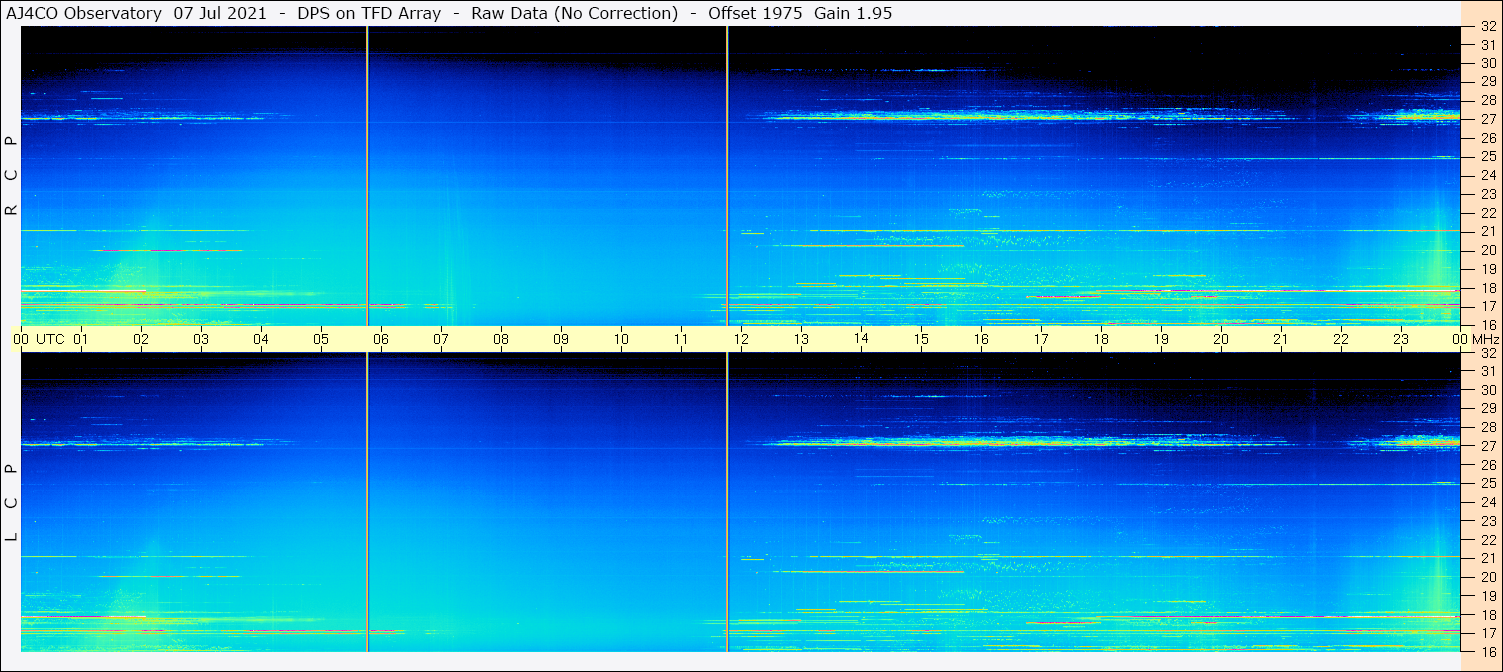The width and height of the screenshot is (1503, 672).
Task: Click the 32 MHz label in RCP scale
Action: click(1487, 27)
